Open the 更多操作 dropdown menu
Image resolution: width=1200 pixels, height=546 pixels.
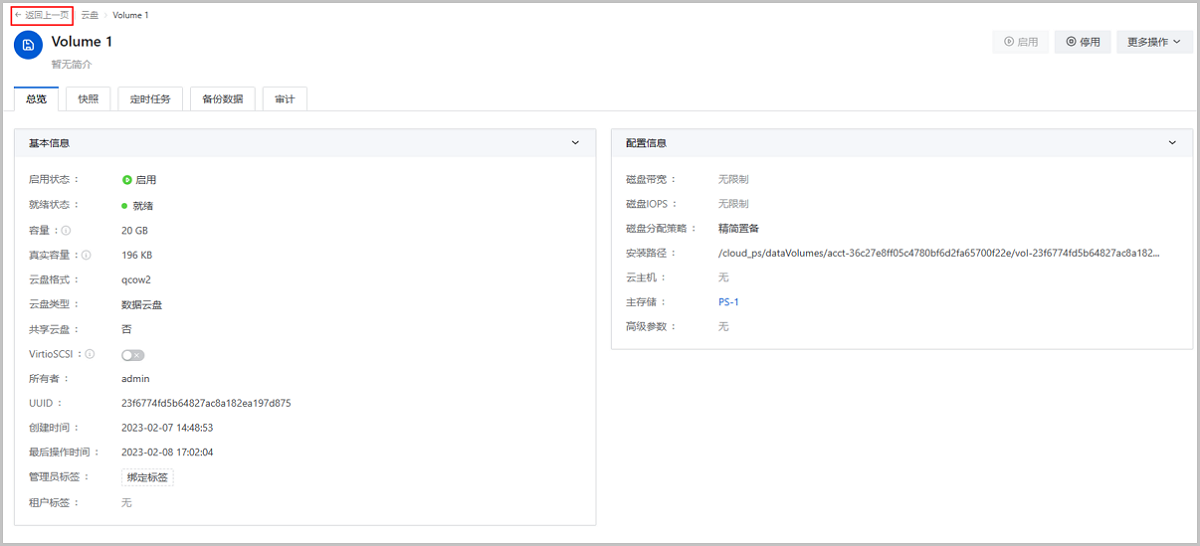(1154, 42)
